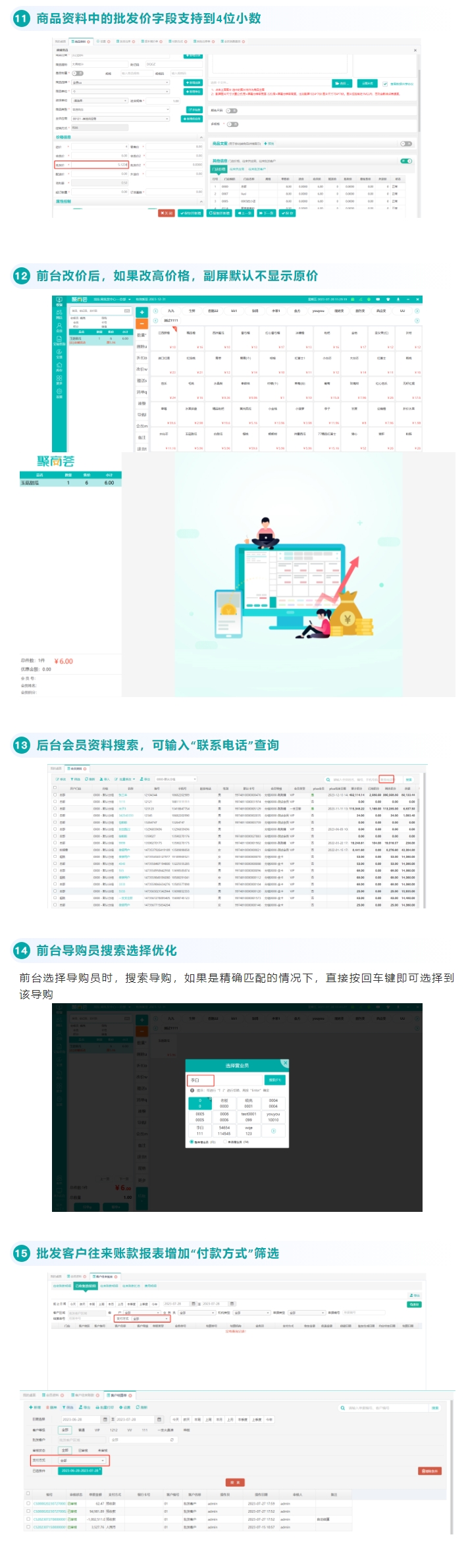Open the highlighted search-type dropdown in 会员资料
This screenshot has width=466, height=1568.
[386, 779]
